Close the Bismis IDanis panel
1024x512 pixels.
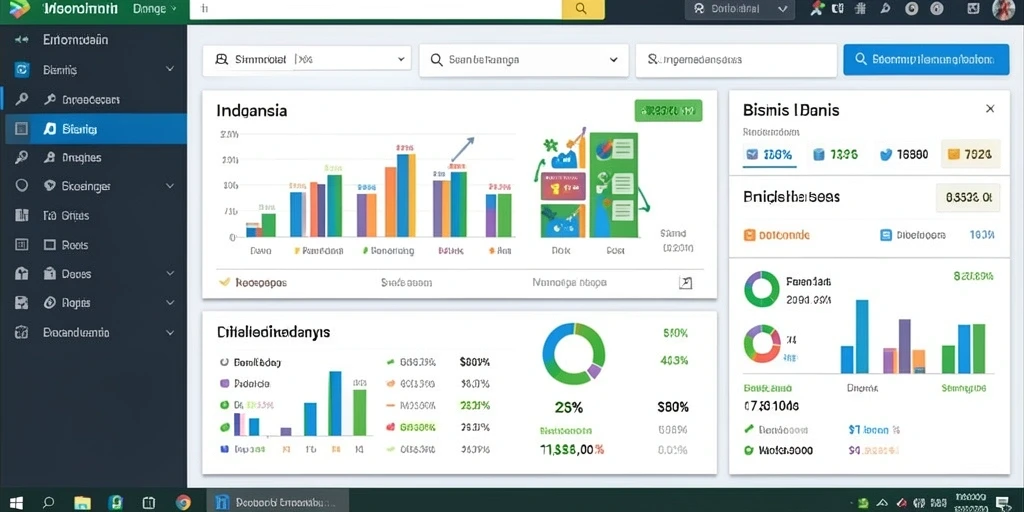point(990,109)
